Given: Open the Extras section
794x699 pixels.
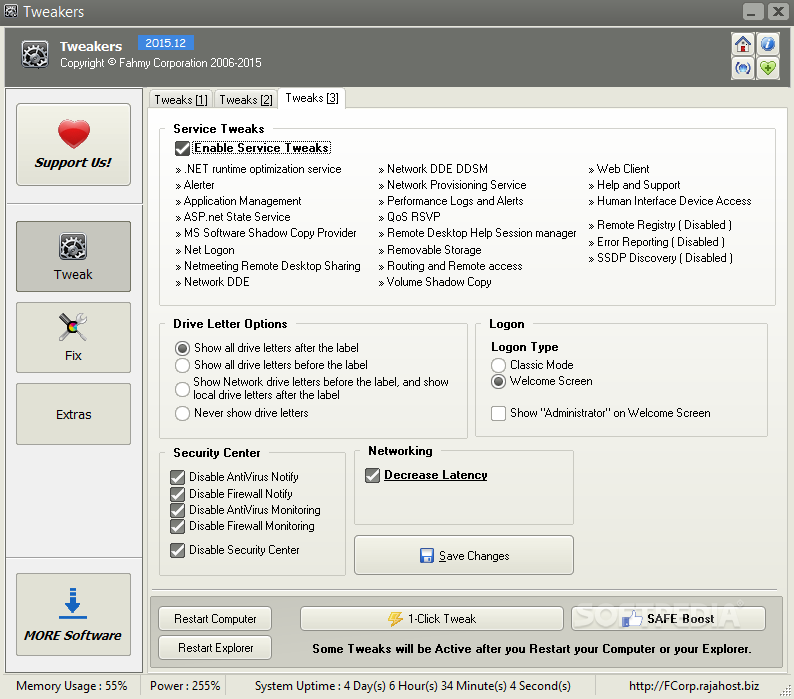Looking at the screenshot, I should click(73, 414).
